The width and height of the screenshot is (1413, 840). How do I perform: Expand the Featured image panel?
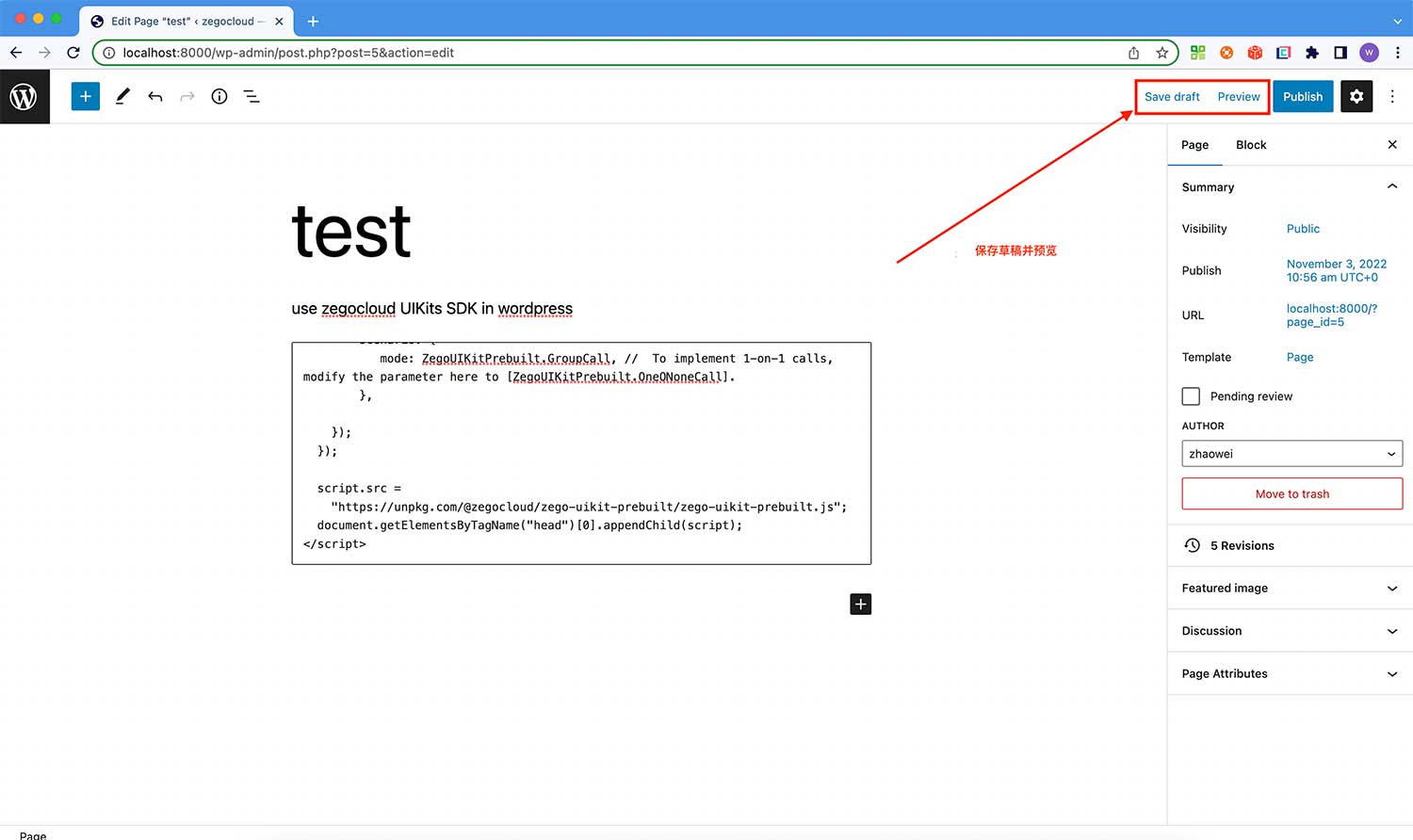tap(1291, 589)
